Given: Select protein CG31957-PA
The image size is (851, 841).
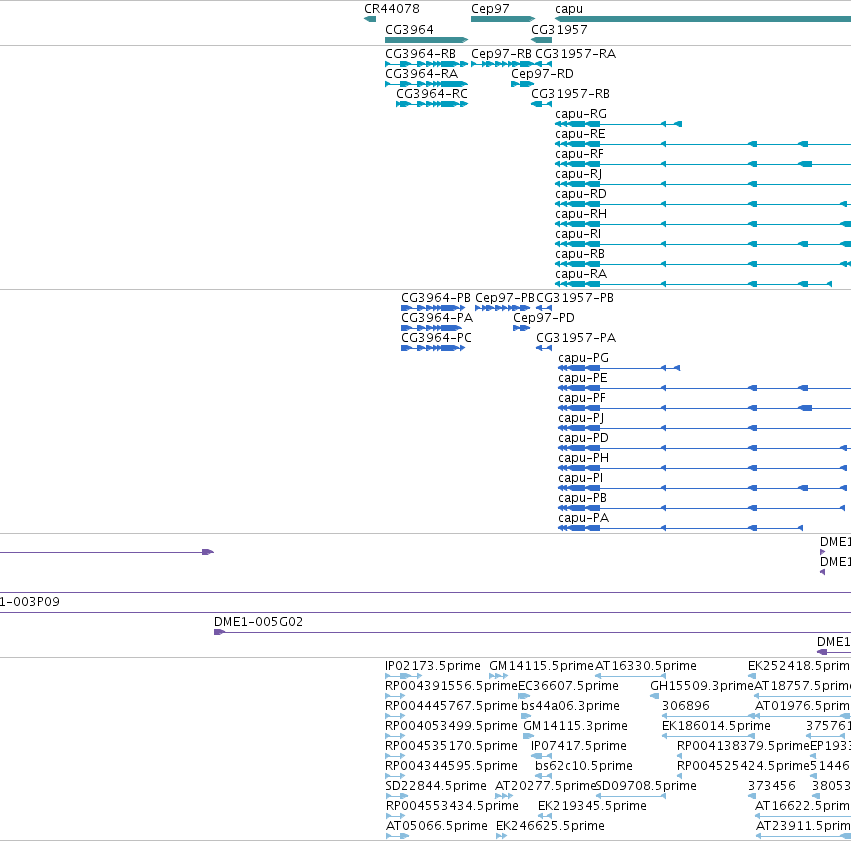Looking at the screenshot, I should 576,338.
